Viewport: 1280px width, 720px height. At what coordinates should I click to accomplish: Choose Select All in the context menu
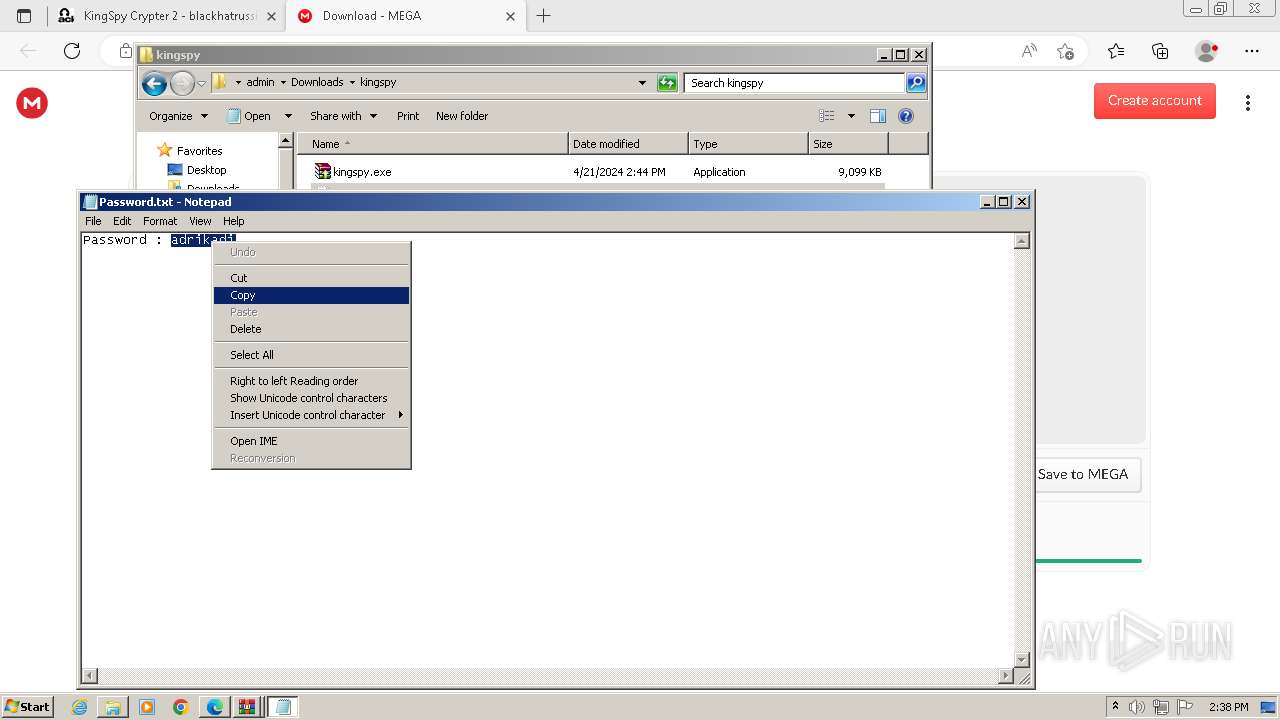pos(311,355)
